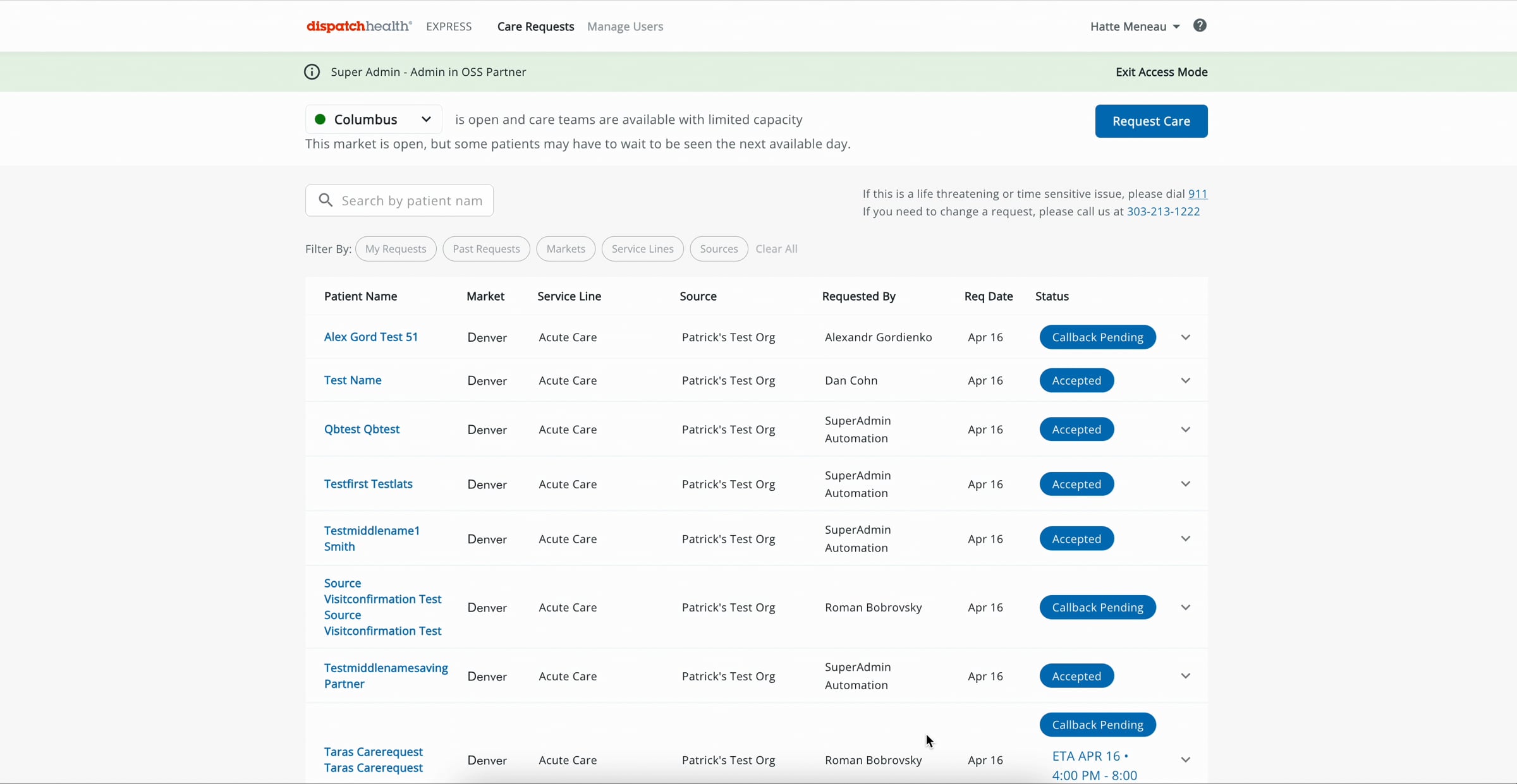Click the patient name search field

411,200
